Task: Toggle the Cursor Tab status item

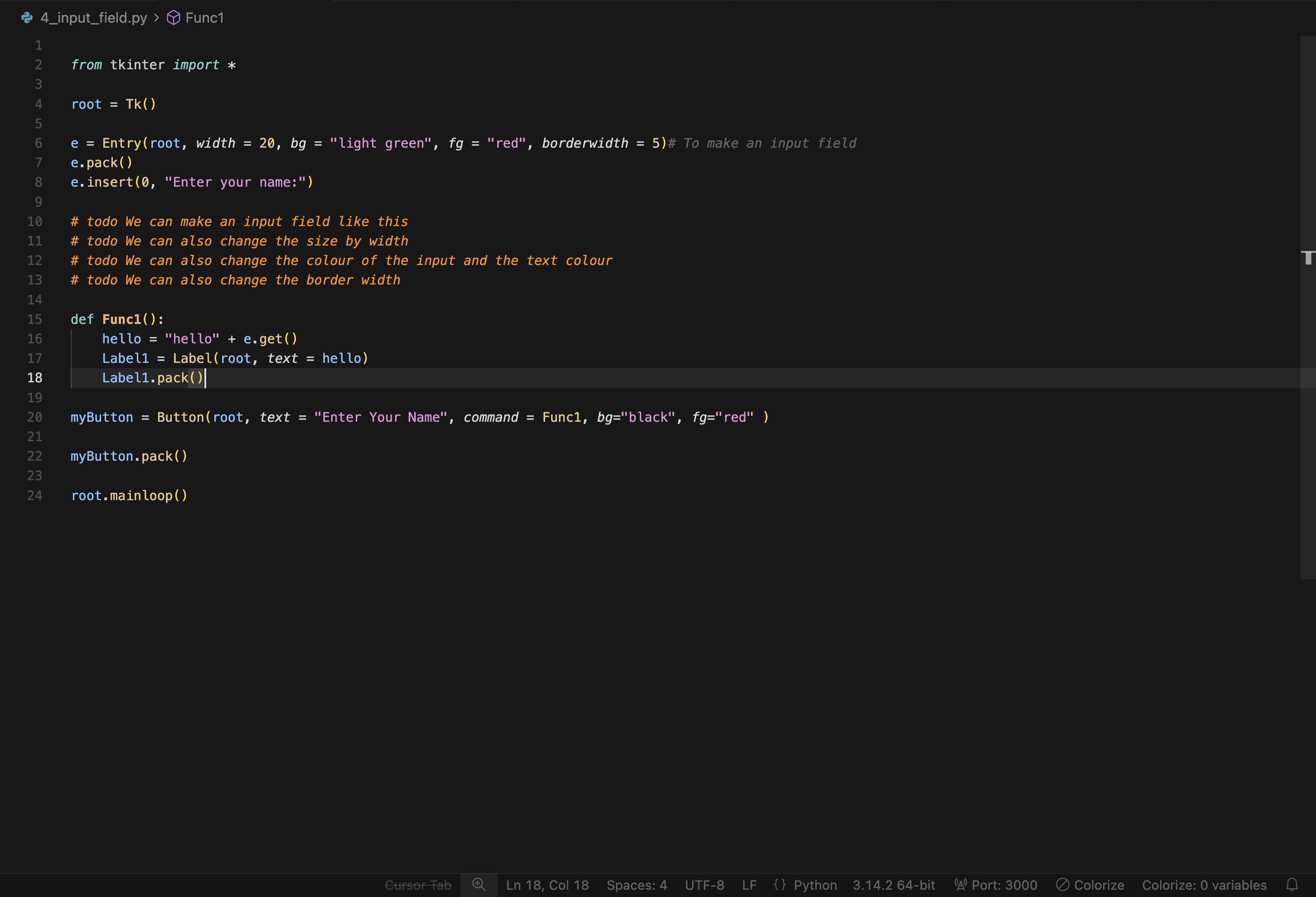Action: click(418, 885)
